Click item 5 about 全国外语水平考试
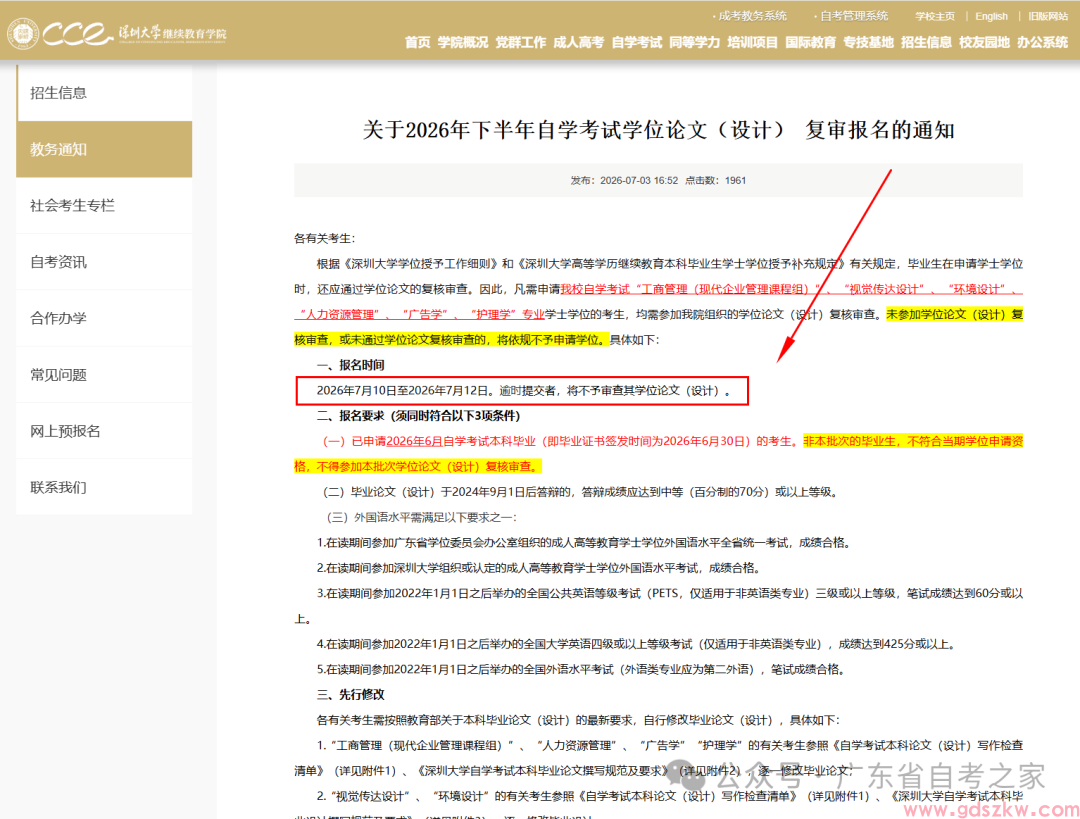 coord(583,670)
